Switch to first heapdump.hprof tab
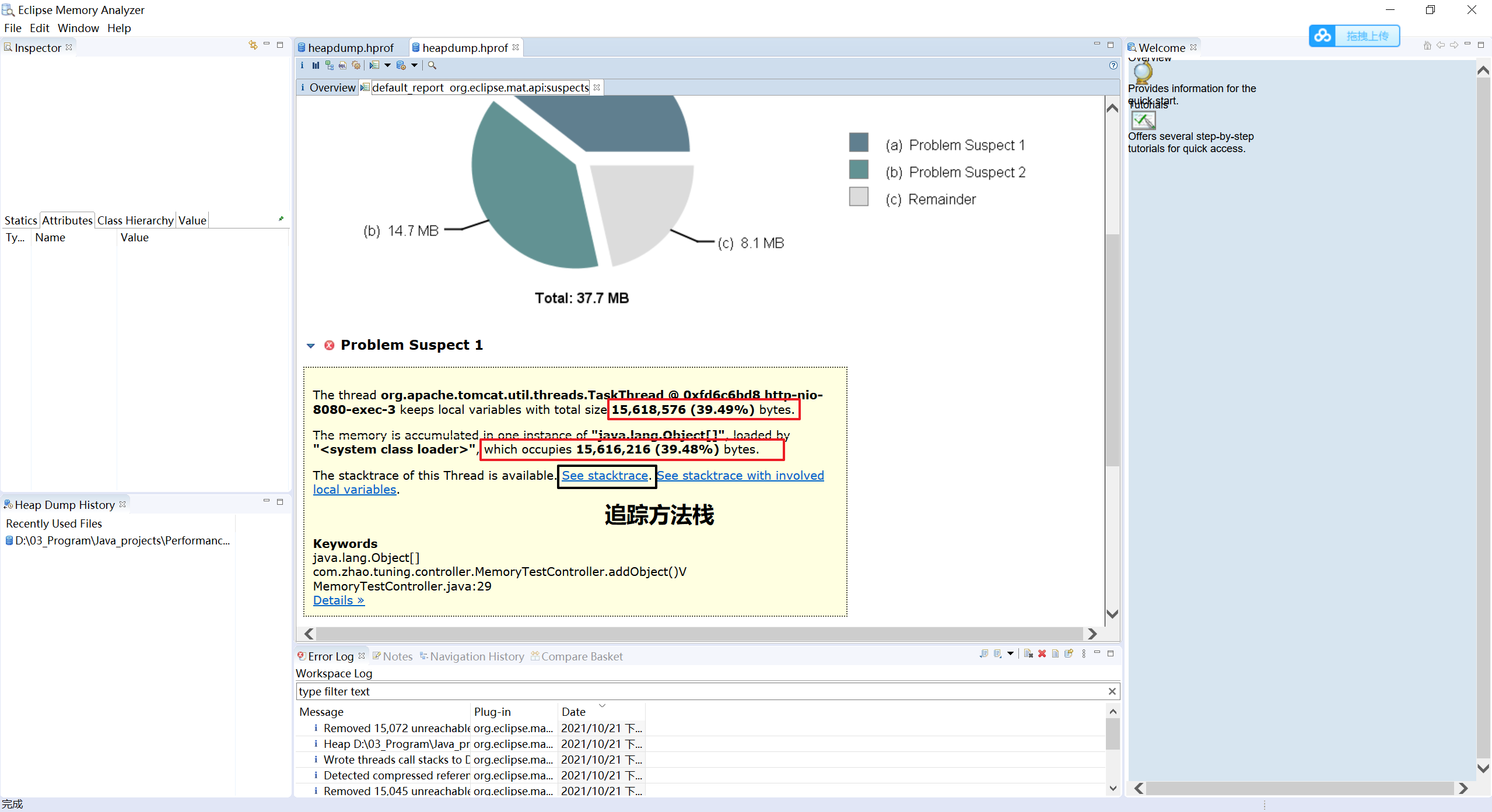The image size is (1492, 812). (x=351, y=48)
